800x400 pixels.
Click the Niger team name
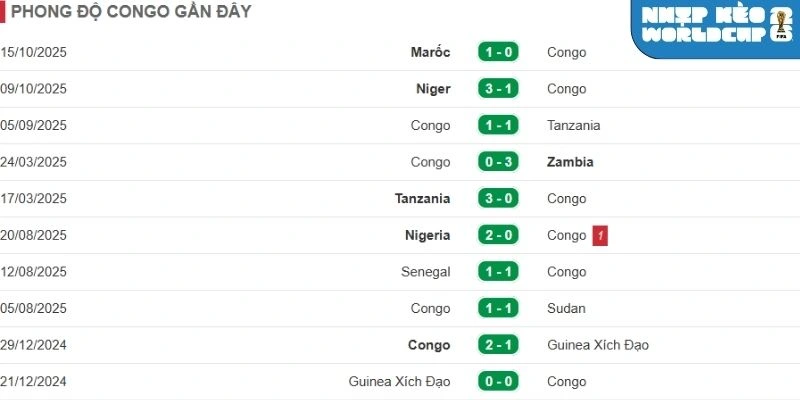(433, 89)
